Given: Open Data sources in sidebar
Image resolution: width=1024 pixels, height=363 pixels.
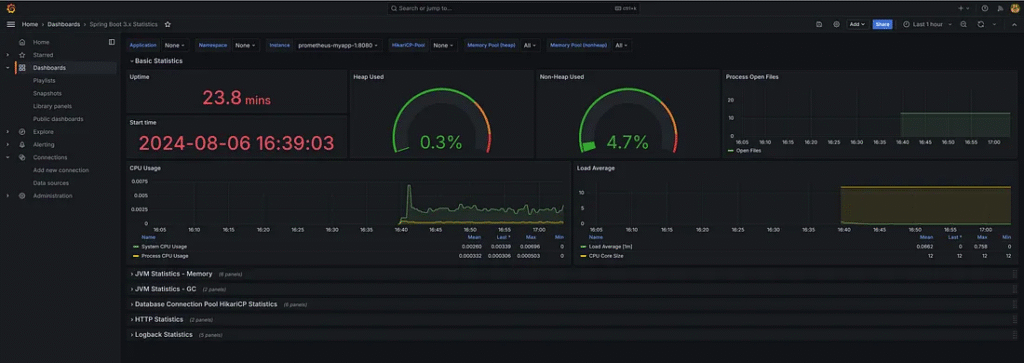Looking at the screenshot, I should tap(51, 183).
